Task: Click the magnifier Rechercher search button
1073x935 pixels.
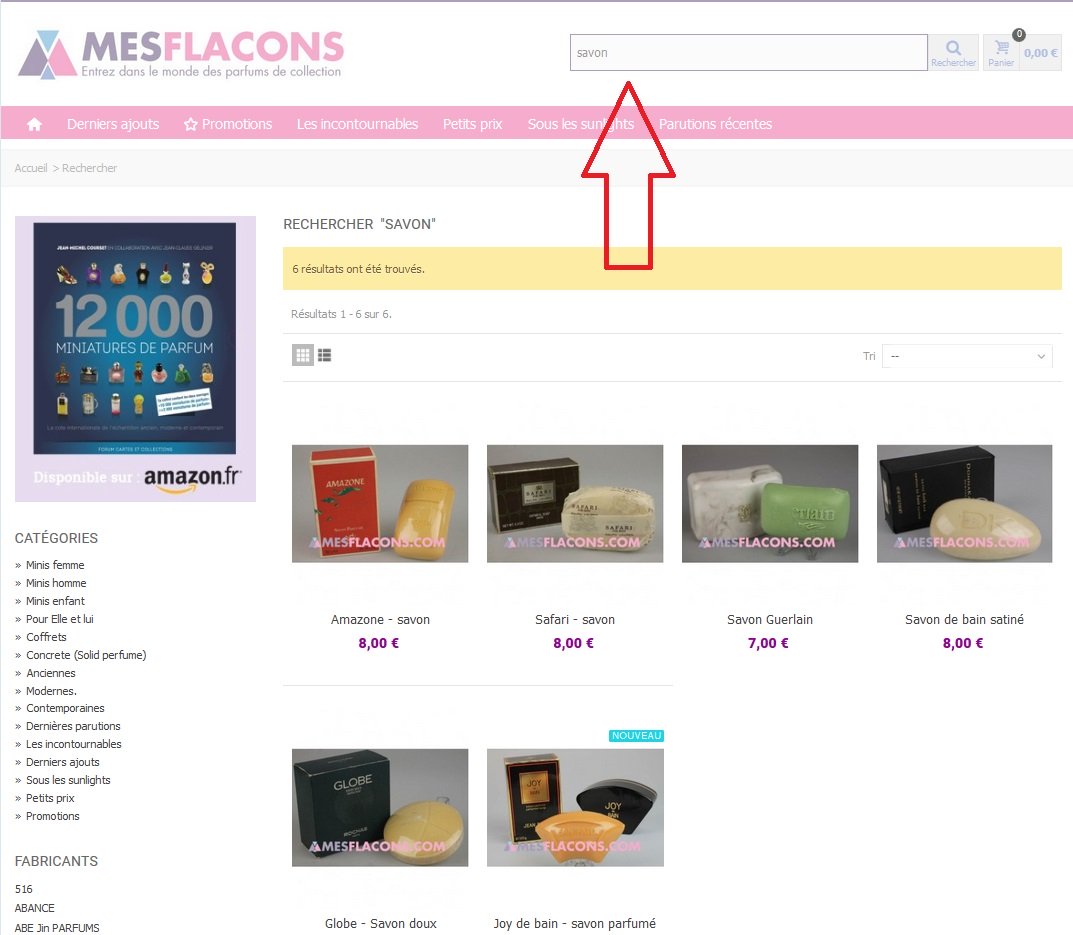Action: click(953, 53)
